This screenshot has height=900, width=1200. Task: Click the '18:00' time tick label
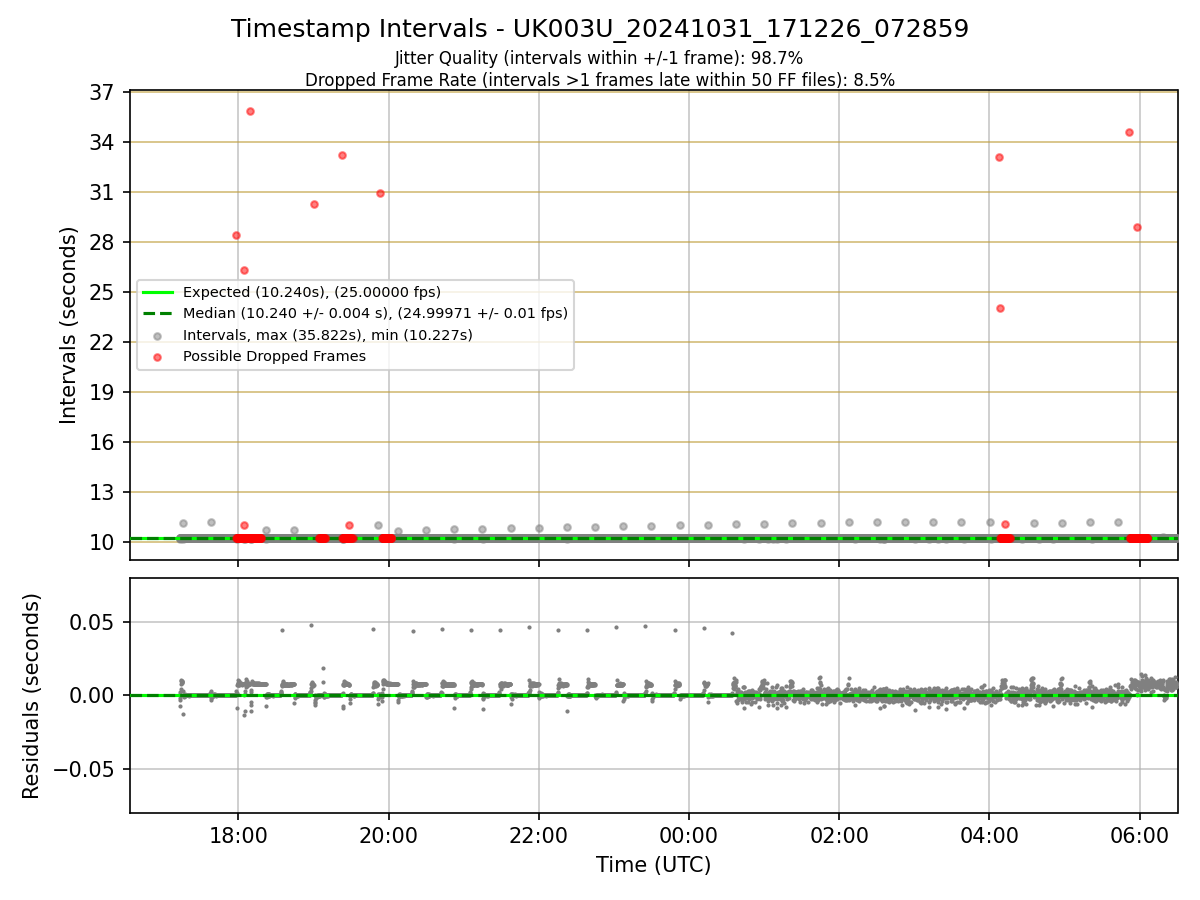coord(238,834)
